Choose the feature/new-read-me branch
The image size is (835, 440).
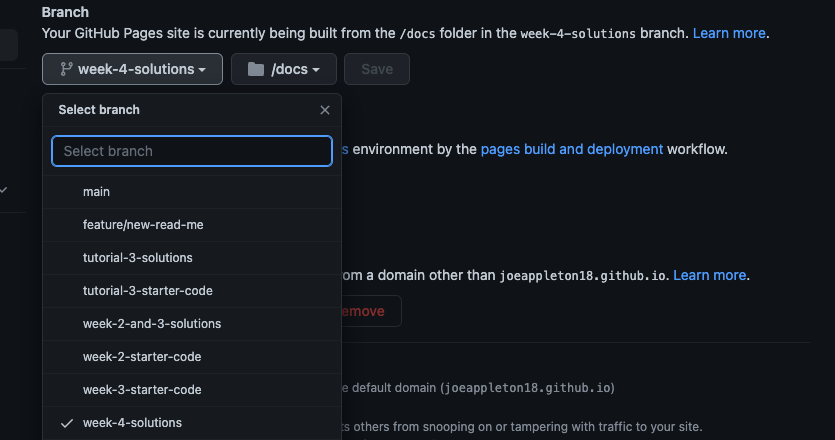pyautogui.click(x=192, y=225)
